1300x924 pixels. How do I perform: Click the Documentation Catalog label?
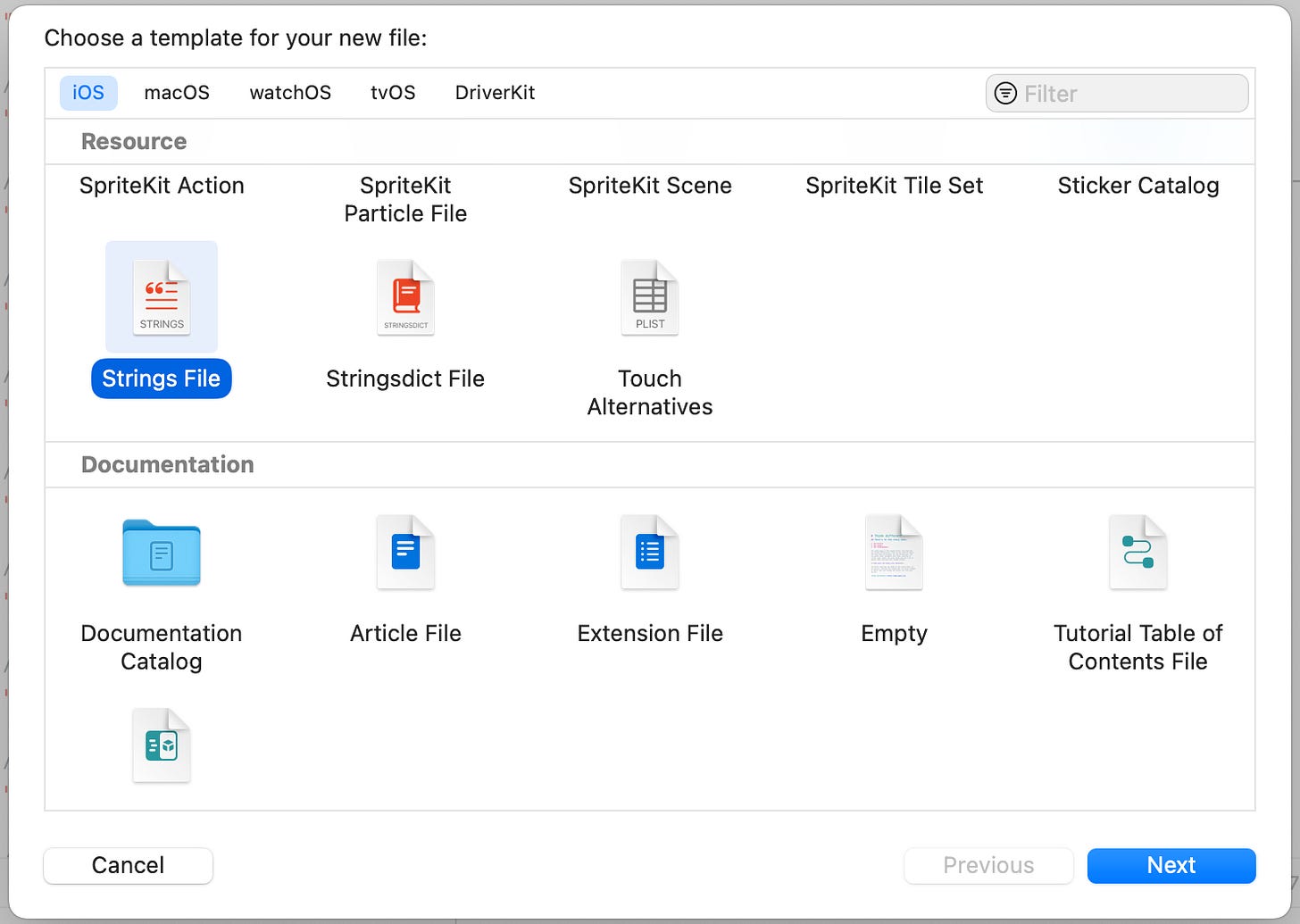point(162,647)
